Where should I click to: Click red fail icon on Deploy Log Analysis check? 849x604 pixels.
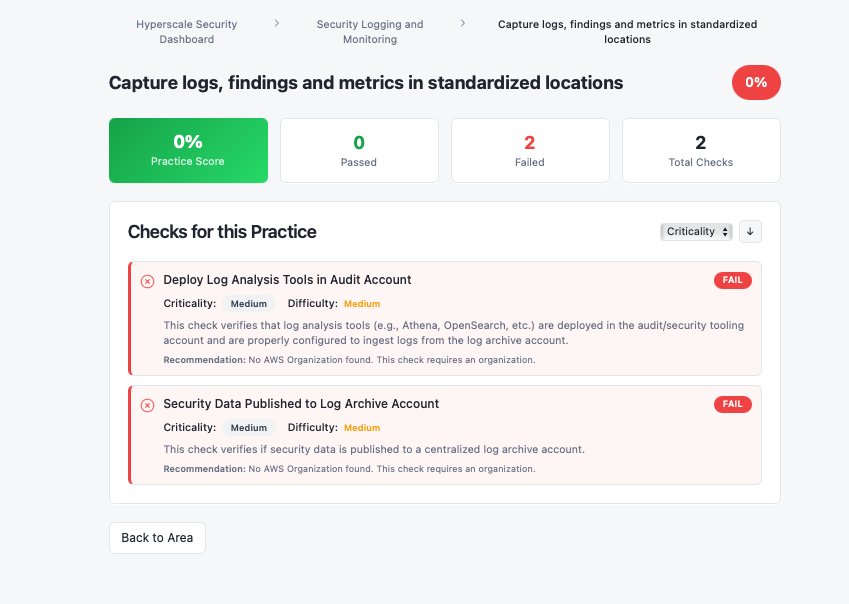147,280
